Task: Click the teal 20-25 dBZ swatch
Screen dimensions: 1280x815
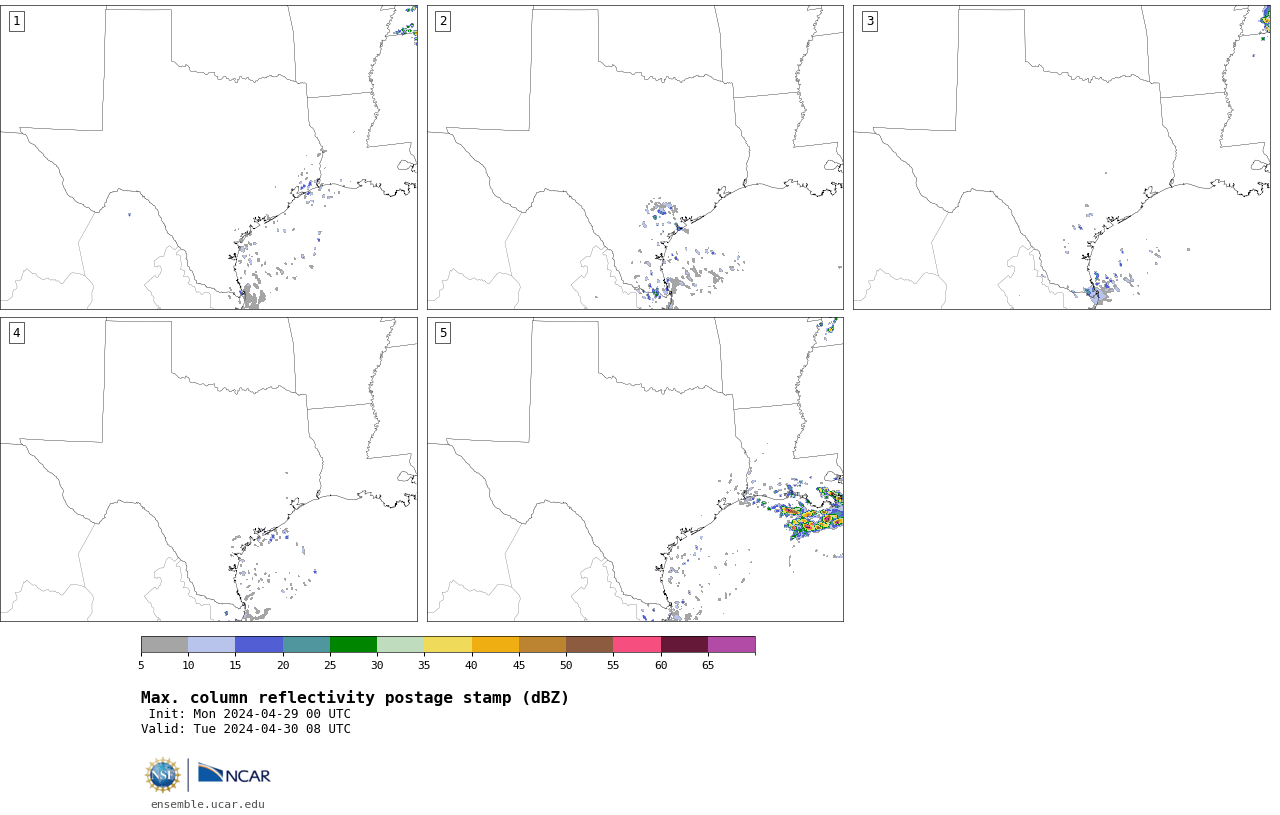Action: pos(306,644)
